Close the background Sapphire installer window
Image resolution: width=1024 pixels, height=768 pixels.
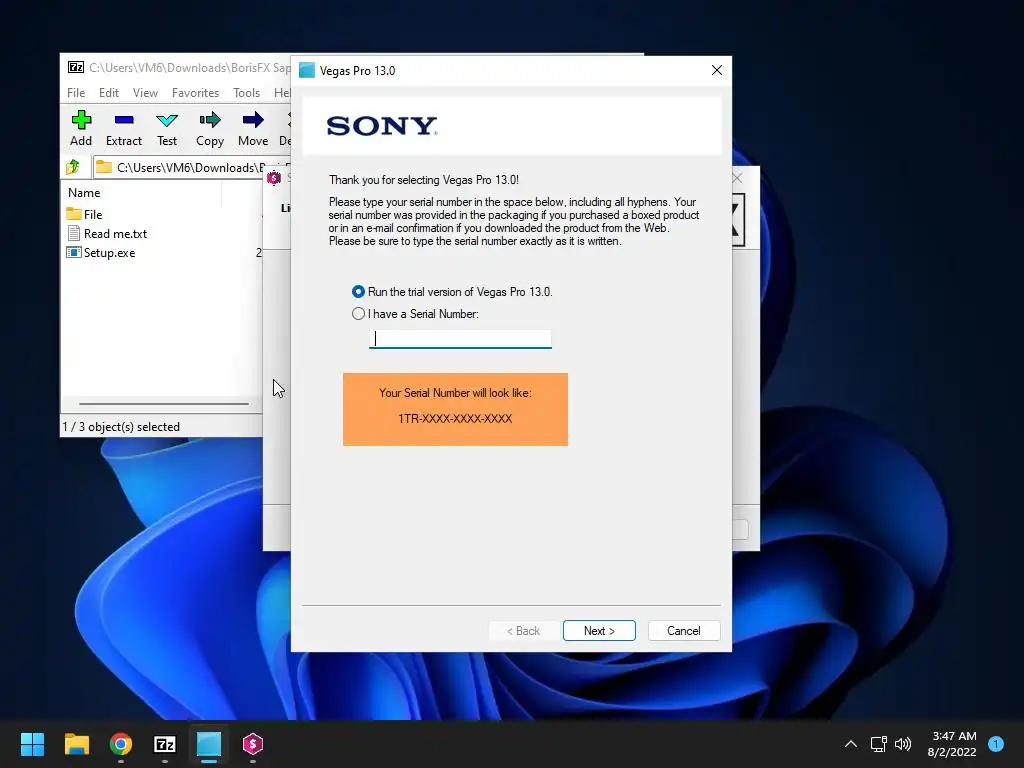tap(738, 178)
